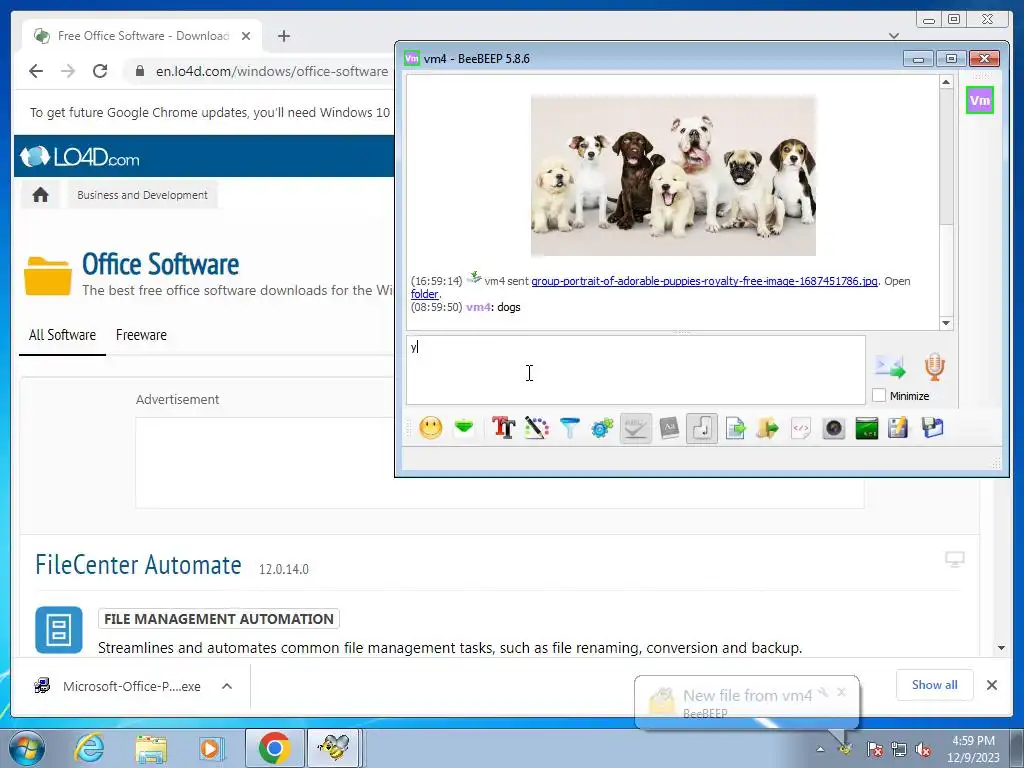Click Chrome's forward arrow
This screenshot has height=768, width=1024.
point(68,71)
